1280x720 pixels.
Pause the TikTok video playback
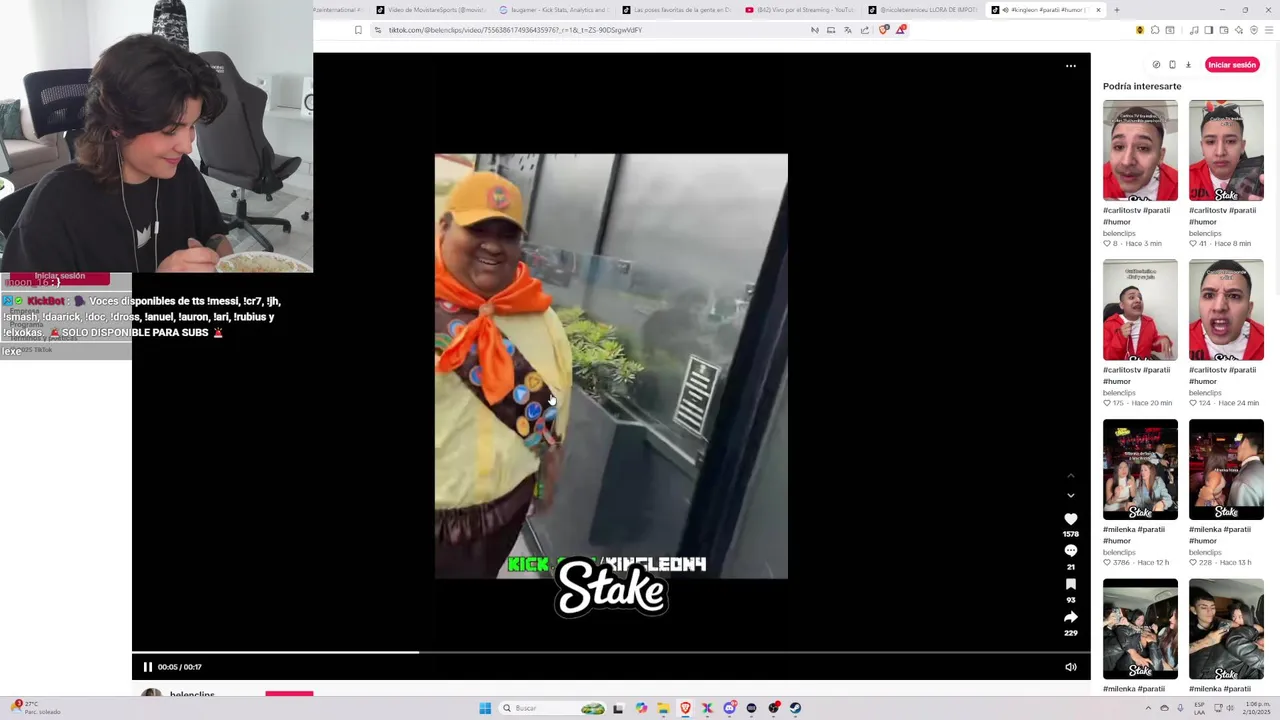point(147,667)
